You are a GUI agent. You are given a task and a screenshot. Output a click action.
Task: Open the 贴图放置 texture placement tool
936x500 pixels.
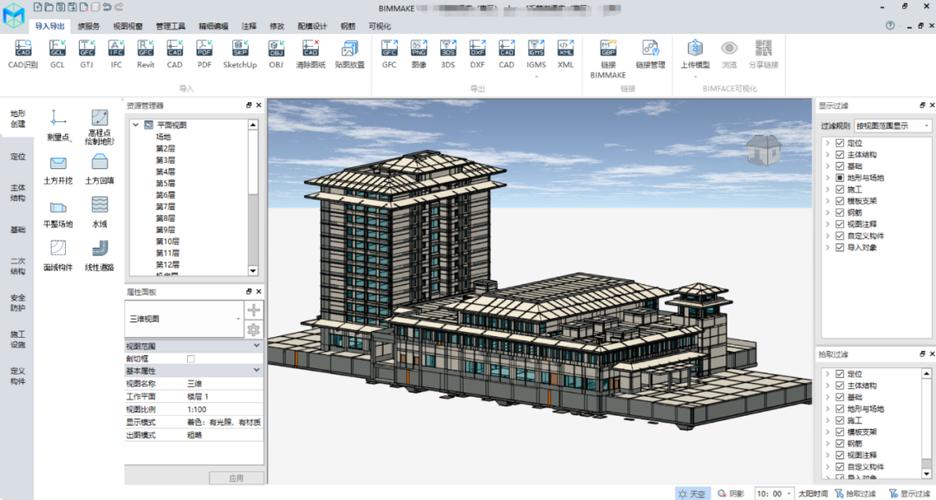click(x=350, y=54)
